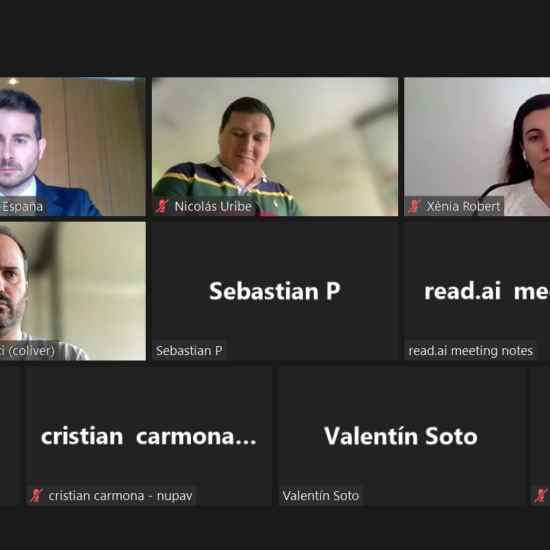Viewport: 550px width, 550px height.
Task: Click the Xènia Robert name label
Action: pyautogui.click(x=463, y=206)
